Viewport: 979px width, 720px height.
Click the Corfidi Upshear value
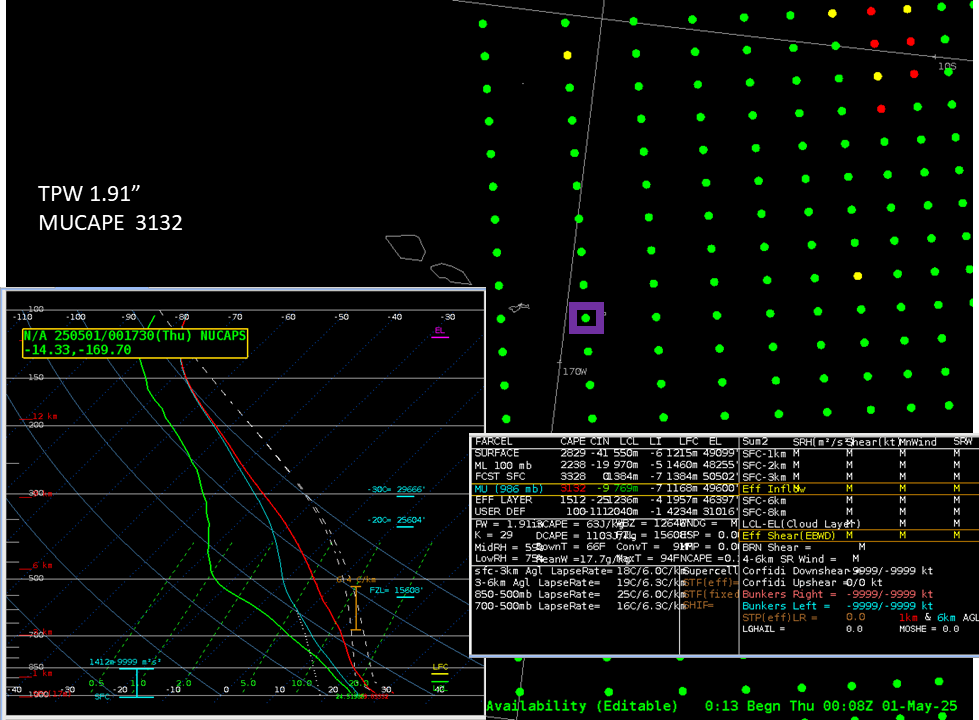(x=864, y=582)
